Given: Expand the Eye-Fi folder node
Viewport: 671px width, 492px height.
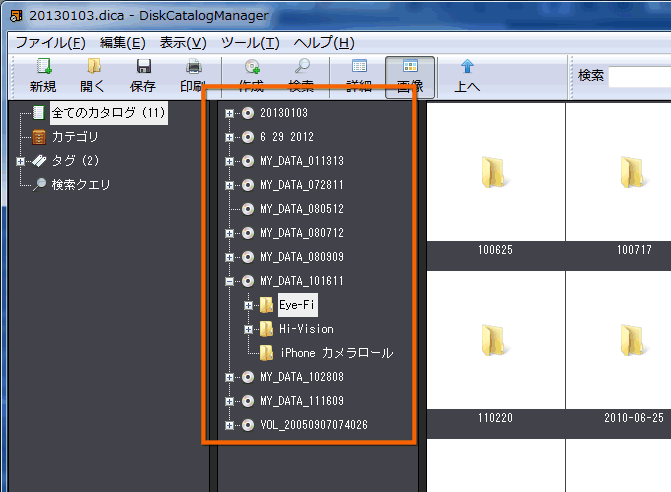Looking at the screenshot, I should coord(248,305).
